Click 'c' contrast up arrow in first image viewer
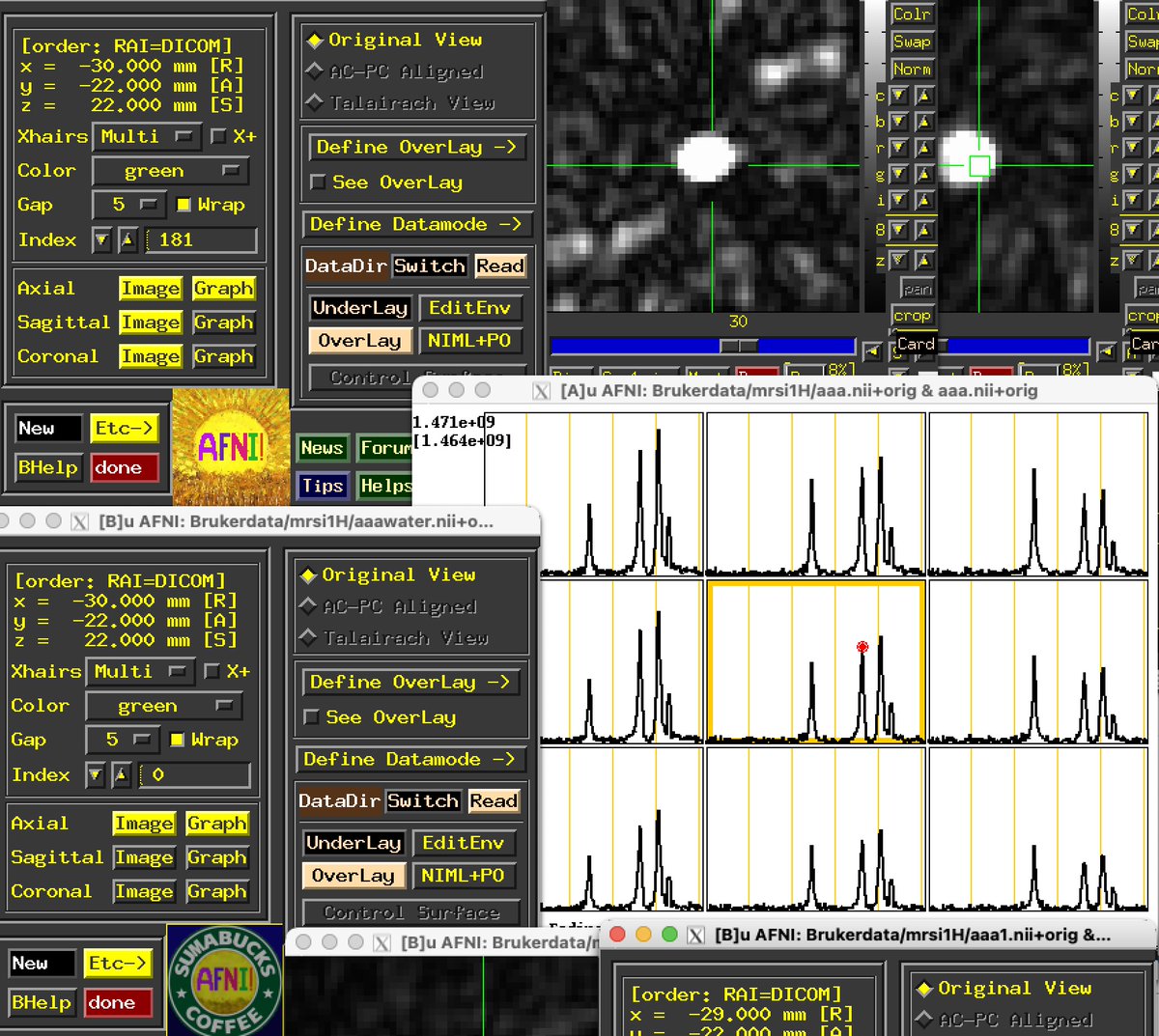This screenshot has width=1159, height=1036. click(x=924, y=96)
